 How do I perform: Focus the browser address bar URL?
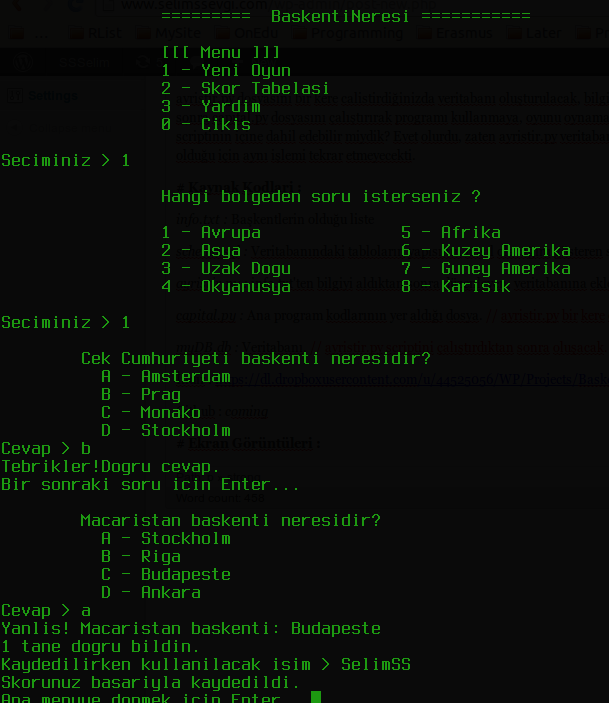click(278, 5)
